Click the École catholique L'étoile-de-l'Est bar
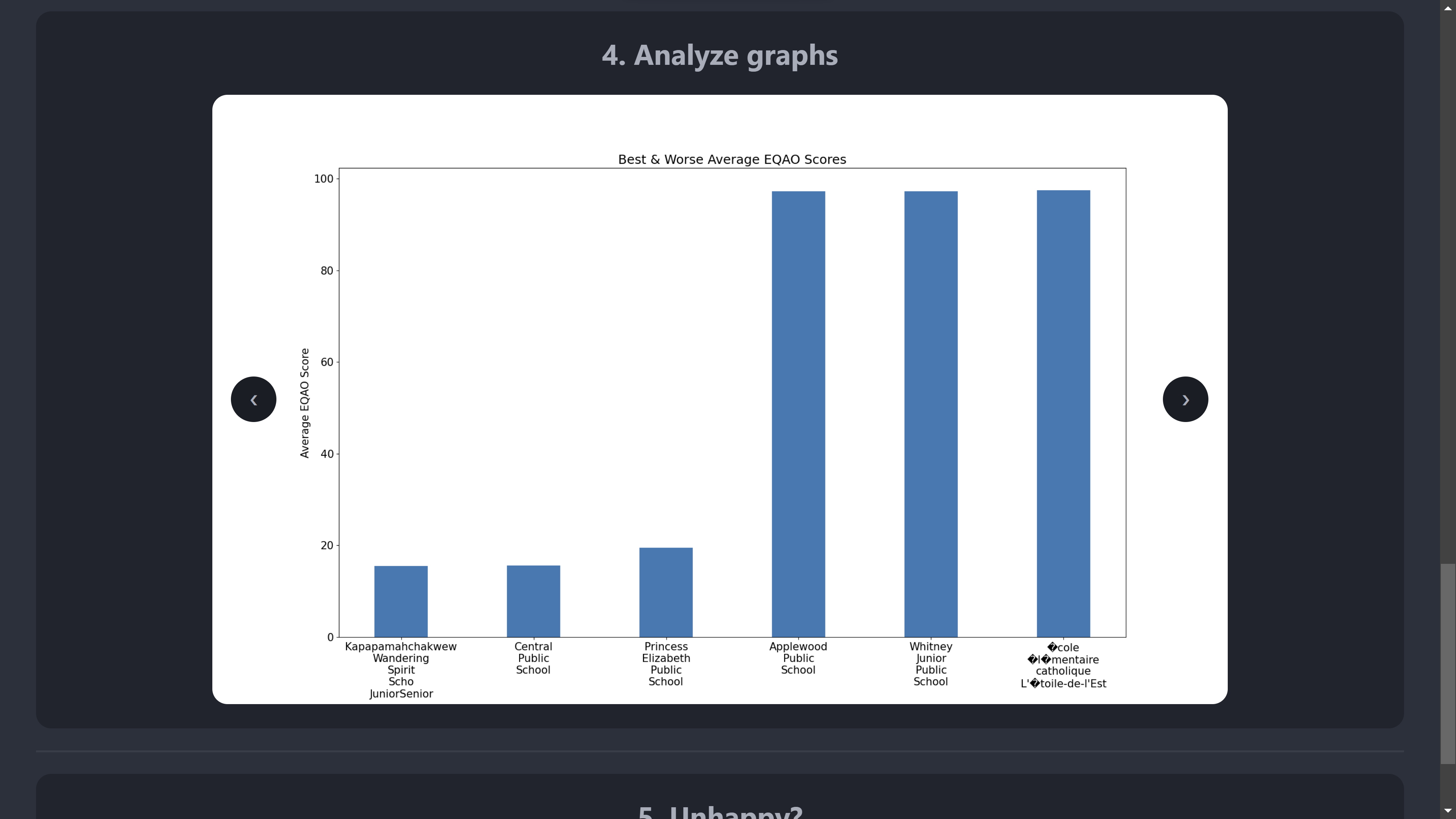1456x819 pixels. 1062,414
